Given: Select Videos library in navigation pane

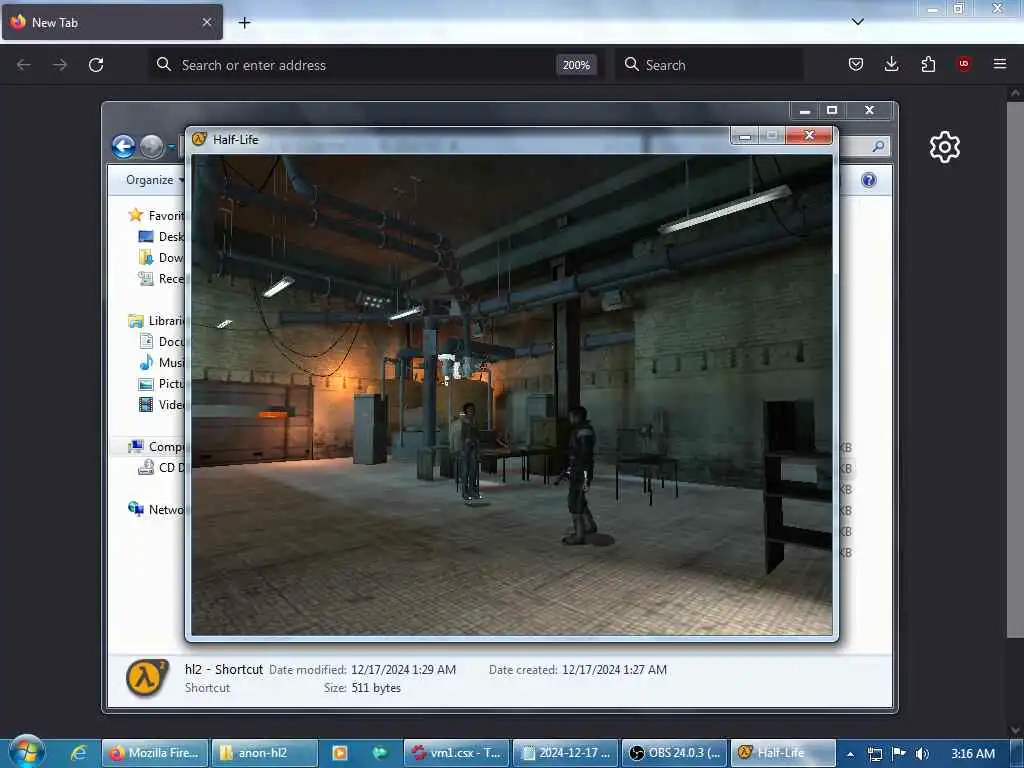Looking at the screenshot, I should 163,404.
